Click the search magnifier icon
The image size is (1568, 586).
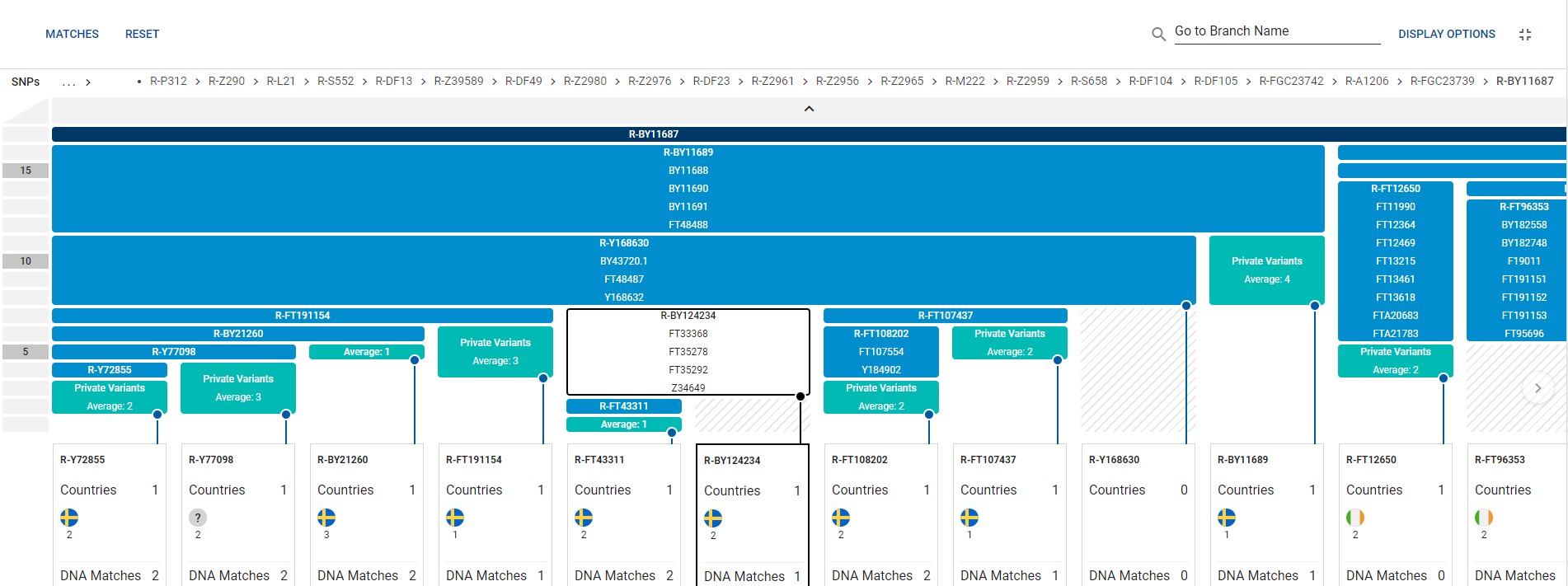pyautogui.click(x=1158, y=34)
